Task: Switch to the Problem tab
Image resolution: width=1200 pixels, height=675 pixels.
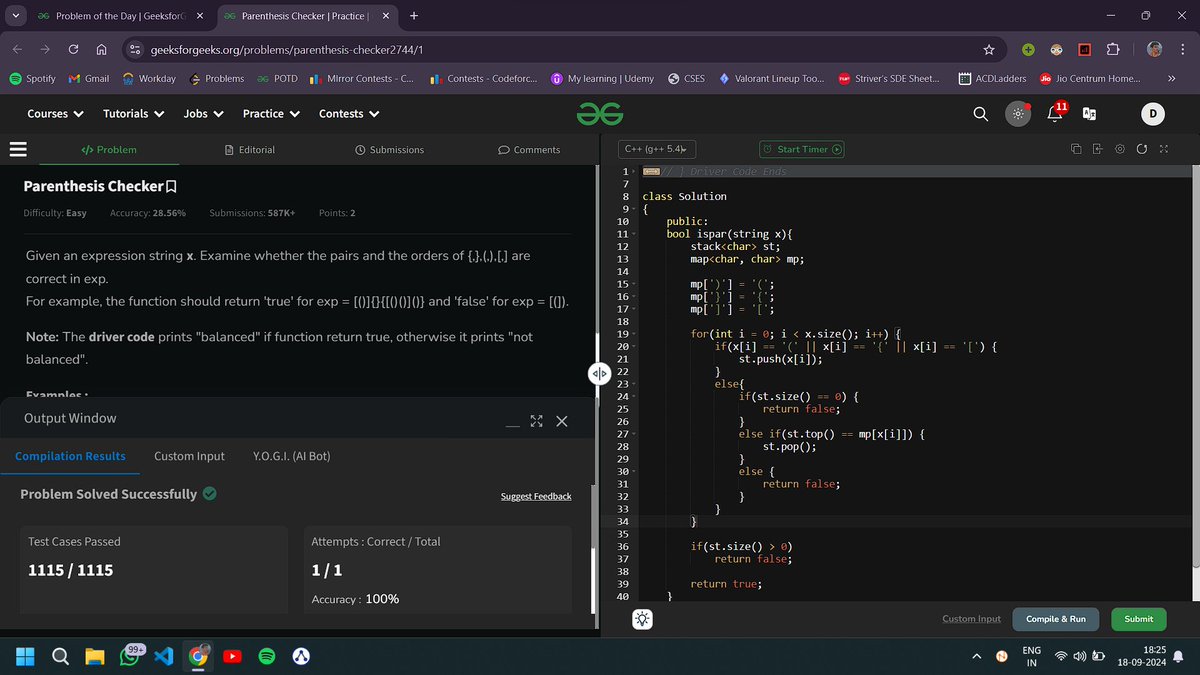Action: [109, 149]
